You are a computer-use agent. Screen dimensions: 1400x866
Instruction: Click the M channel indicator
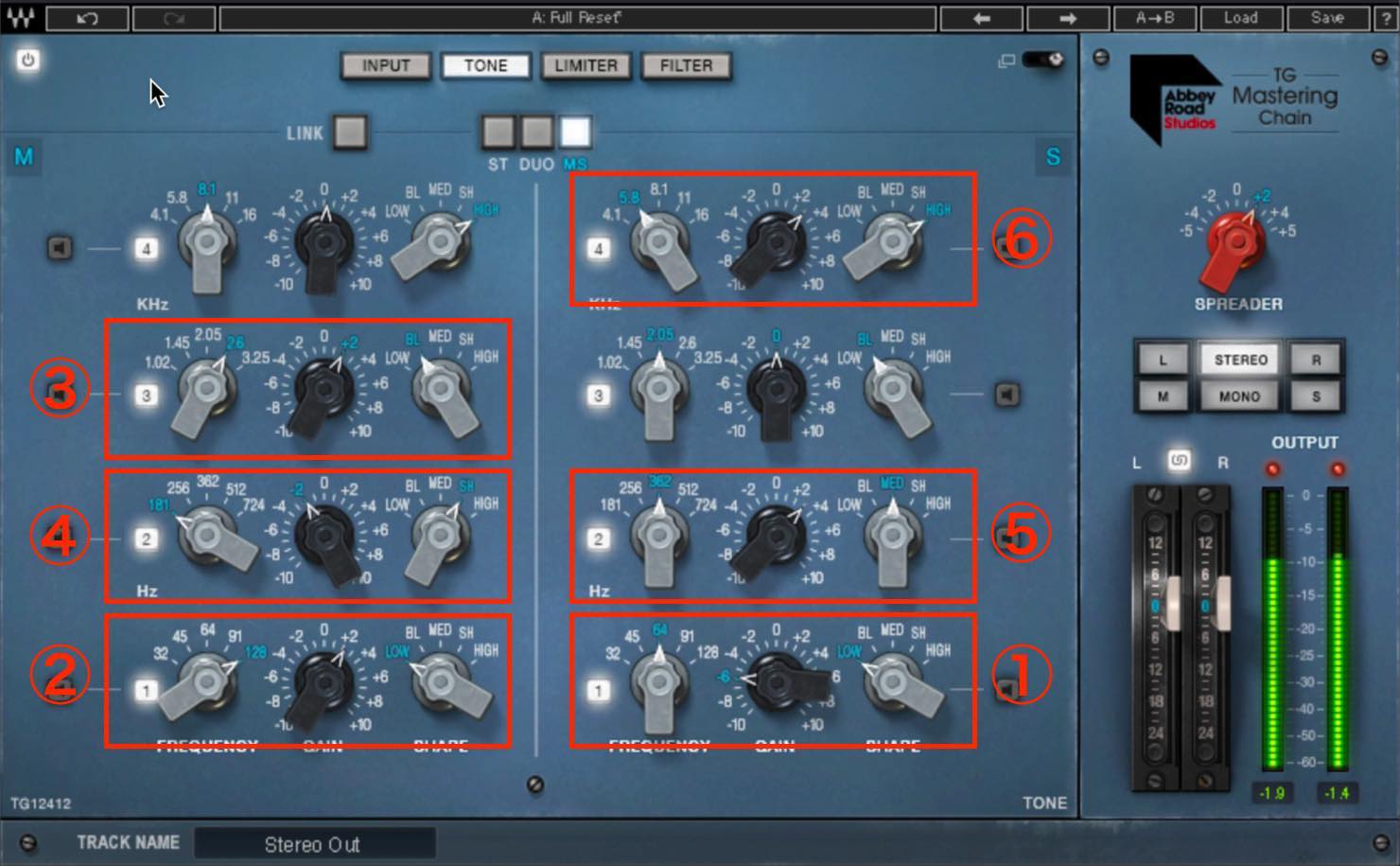[x=24, y=156]
